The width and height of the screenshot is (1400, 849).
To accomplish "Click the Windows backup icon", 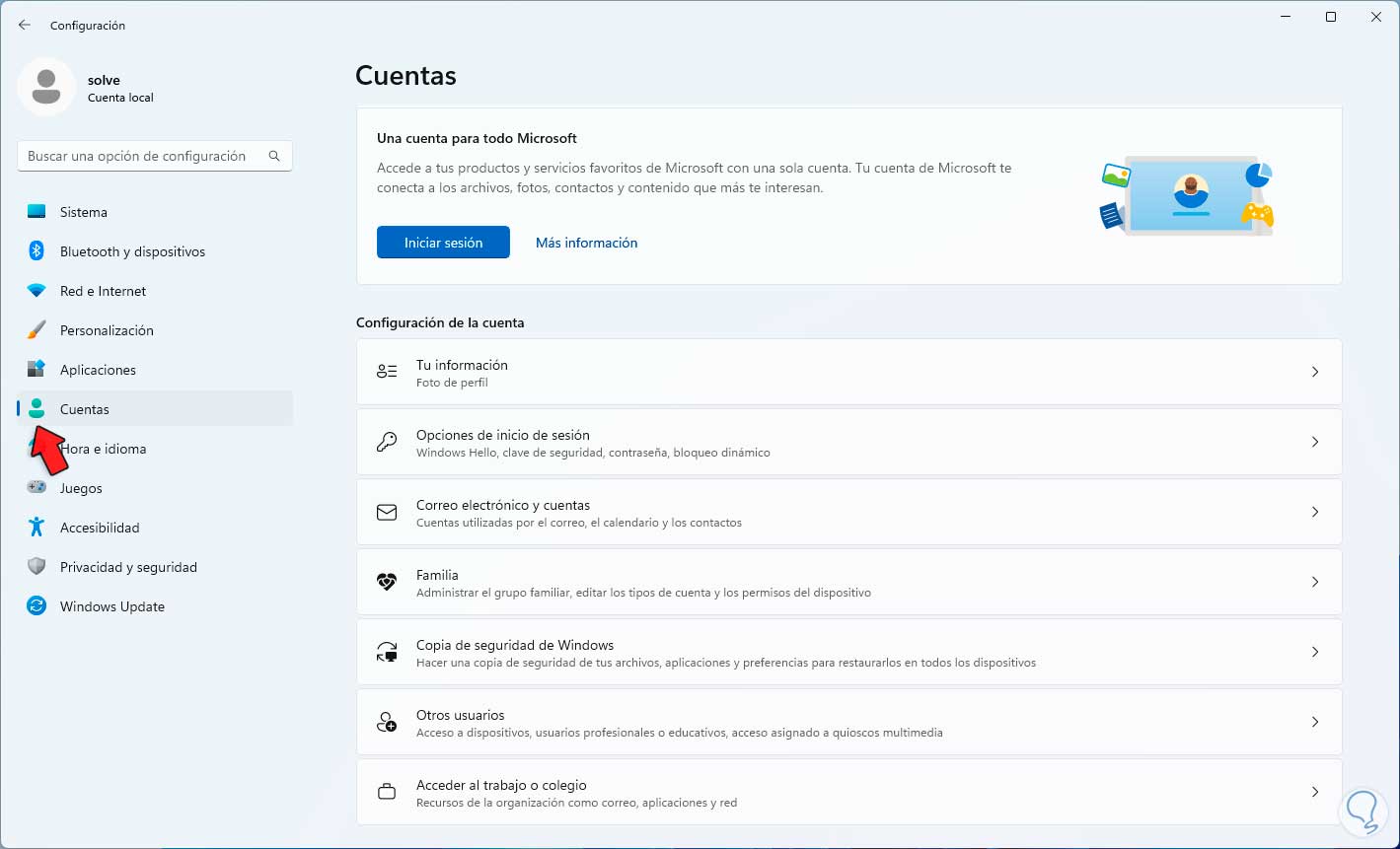I will [x=387, y=652].
